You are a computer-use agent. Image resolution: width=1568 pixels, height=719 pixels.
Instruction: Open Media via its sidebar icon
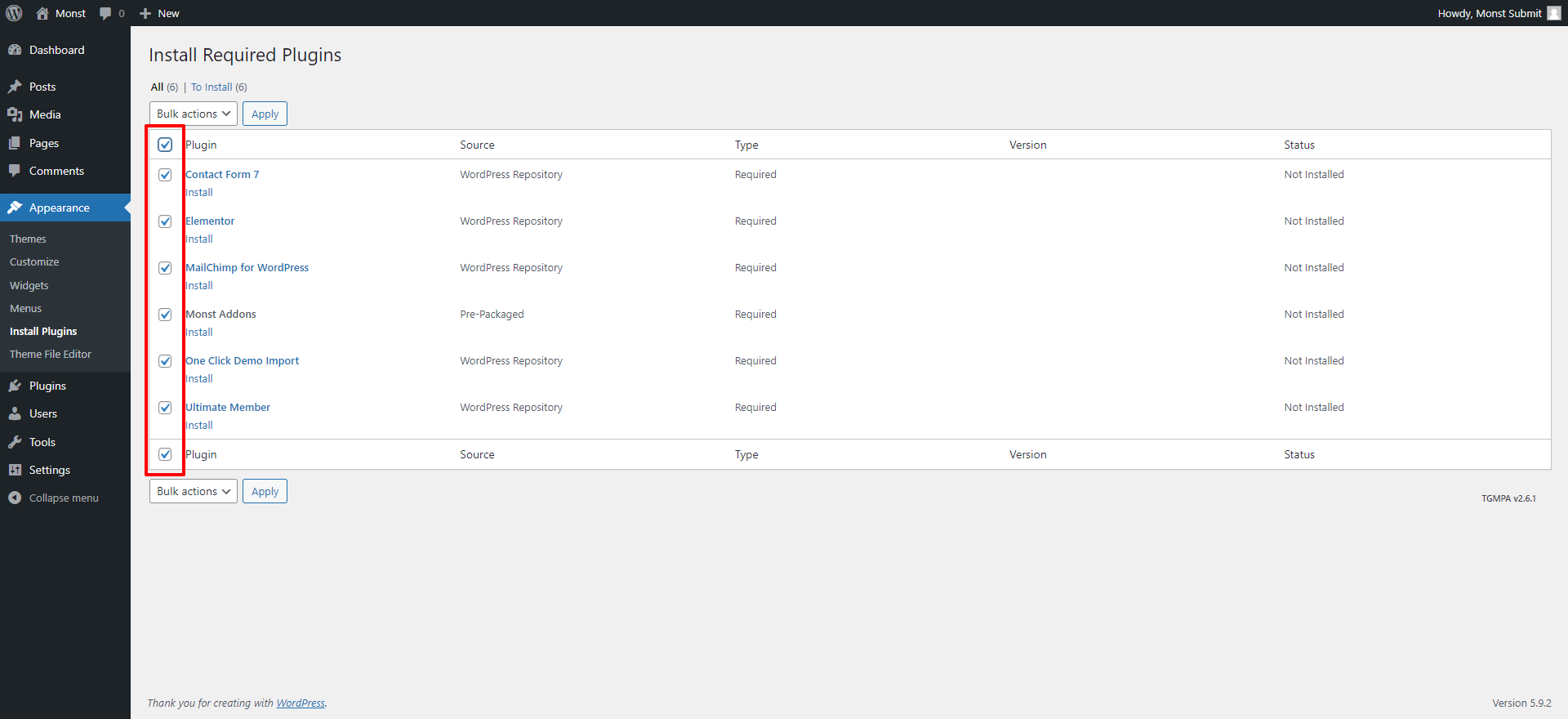pos(15,114)
